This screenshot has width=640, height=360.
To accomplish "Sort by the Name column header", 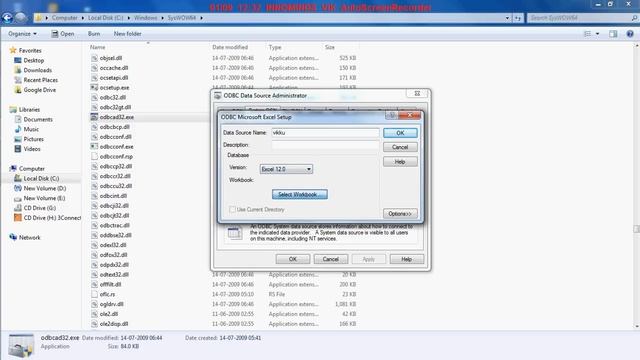I will pos(98,47).
